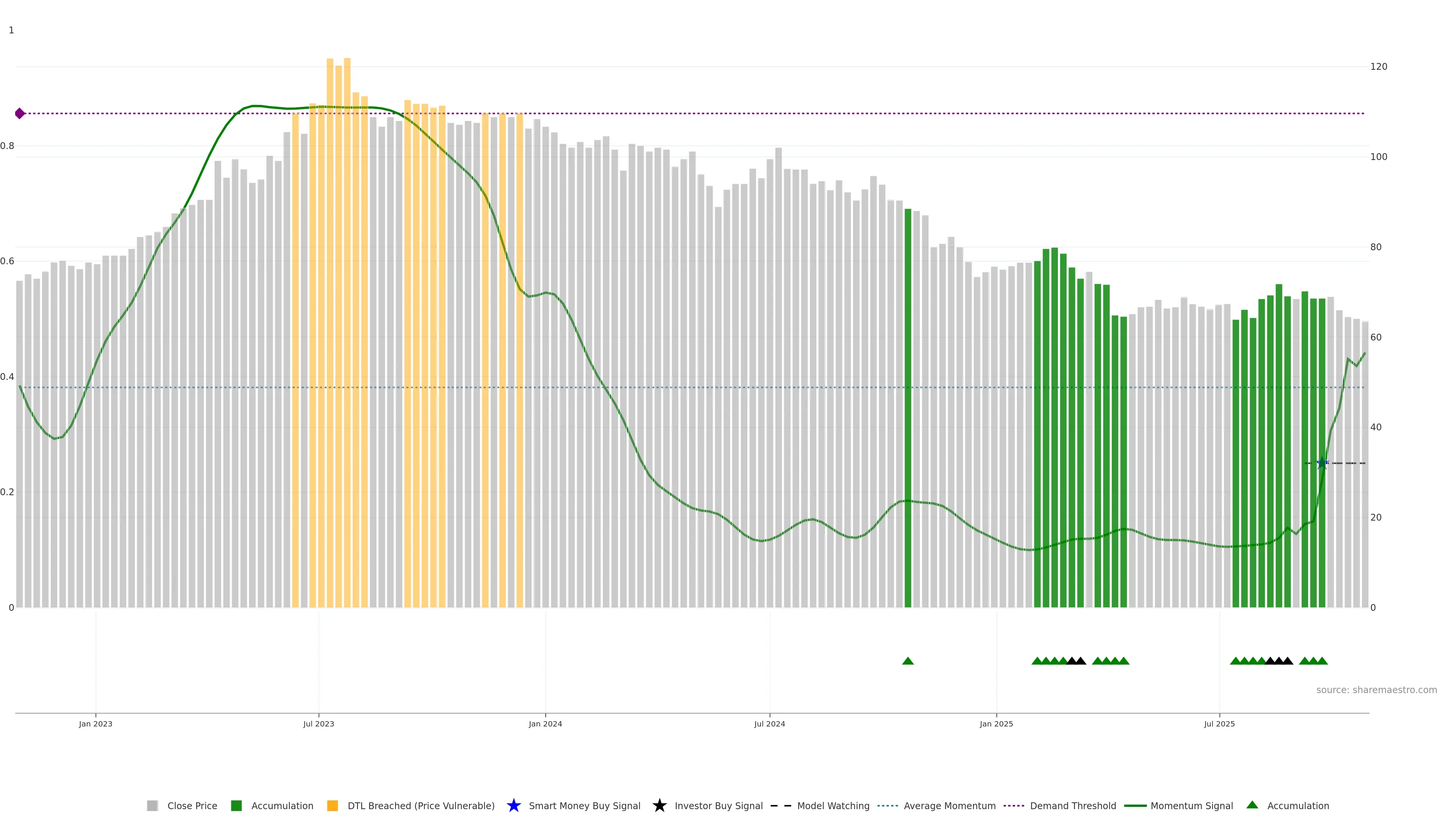Click the lone accumulation triangle before Jan 2025
Image resolution: width=1456 pixels, height=819 pixels.
[908, 661]
